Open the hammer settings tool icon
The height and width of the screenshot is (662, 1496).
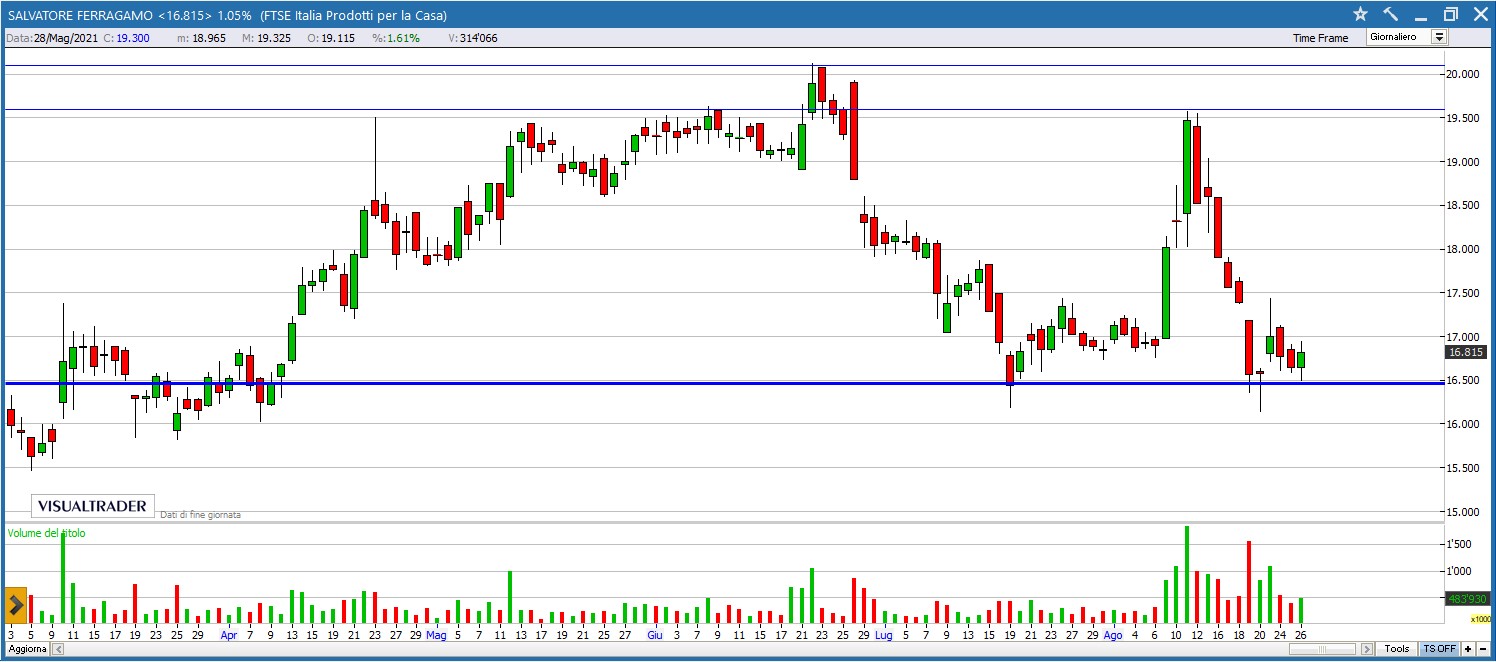(x=1390, y=14)
